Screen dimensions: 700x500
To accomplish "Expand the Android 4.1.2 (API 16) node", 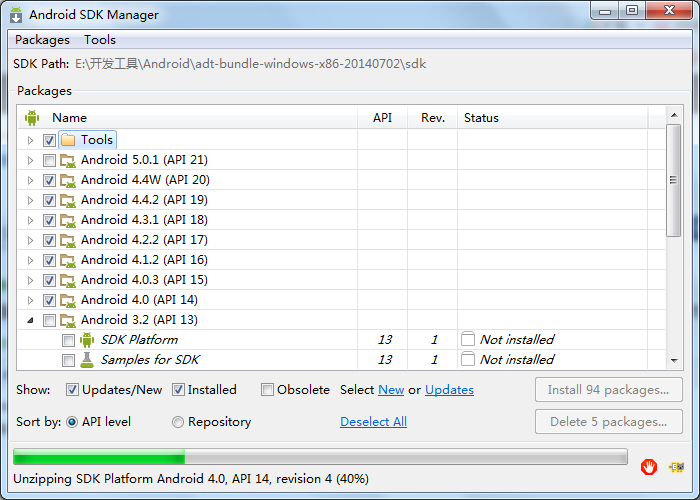I will (x=30, y=260).
